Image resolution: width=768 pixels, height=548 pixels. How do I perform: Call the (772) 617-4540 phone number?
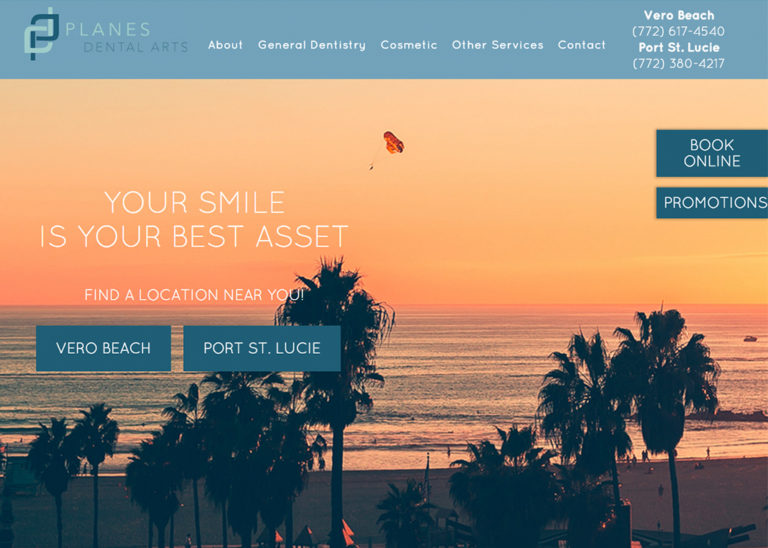(678, 31)
